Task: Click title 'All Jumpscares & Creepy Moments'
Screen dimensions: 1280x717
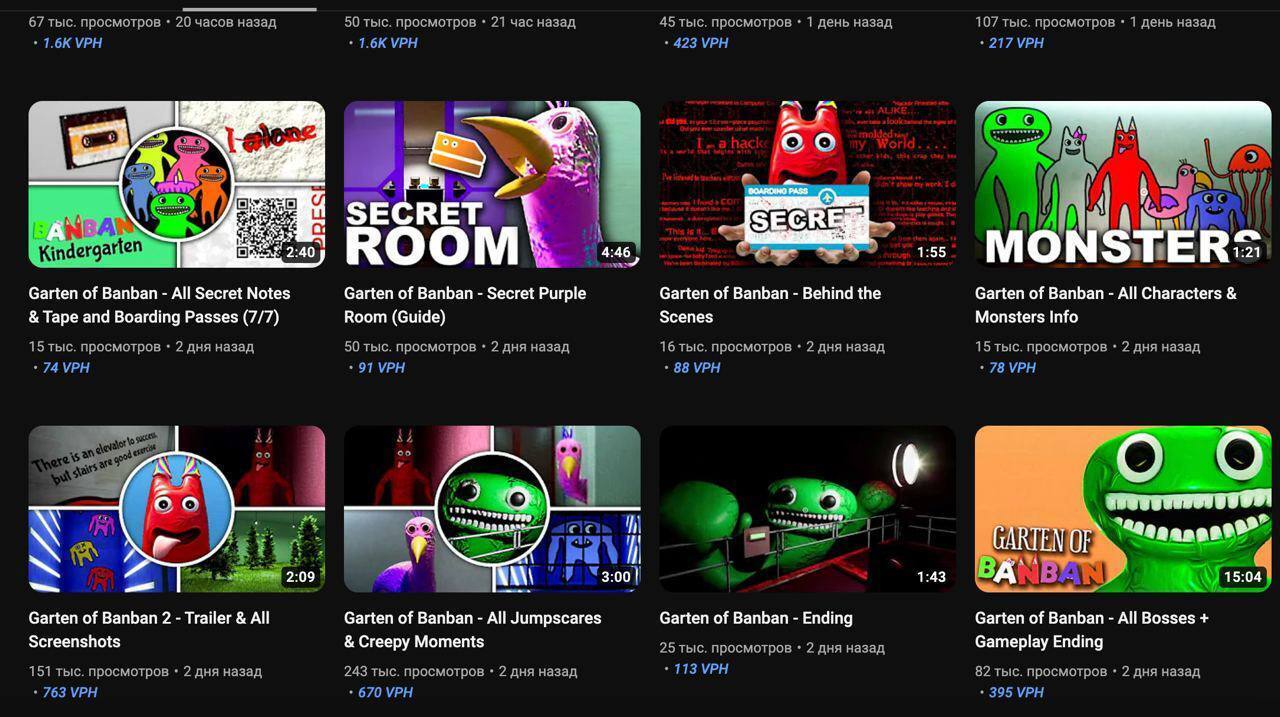Action: click(x=472, y=630)
